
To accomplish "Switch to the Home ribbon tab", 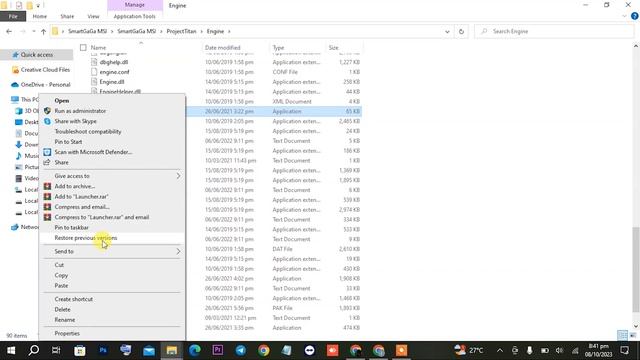I will (40, 16).
